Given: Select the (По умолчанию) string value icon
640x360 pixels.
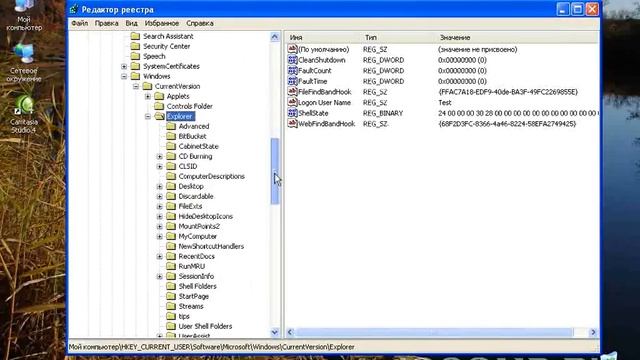Looking at the screenshot, I should [292, 49].
